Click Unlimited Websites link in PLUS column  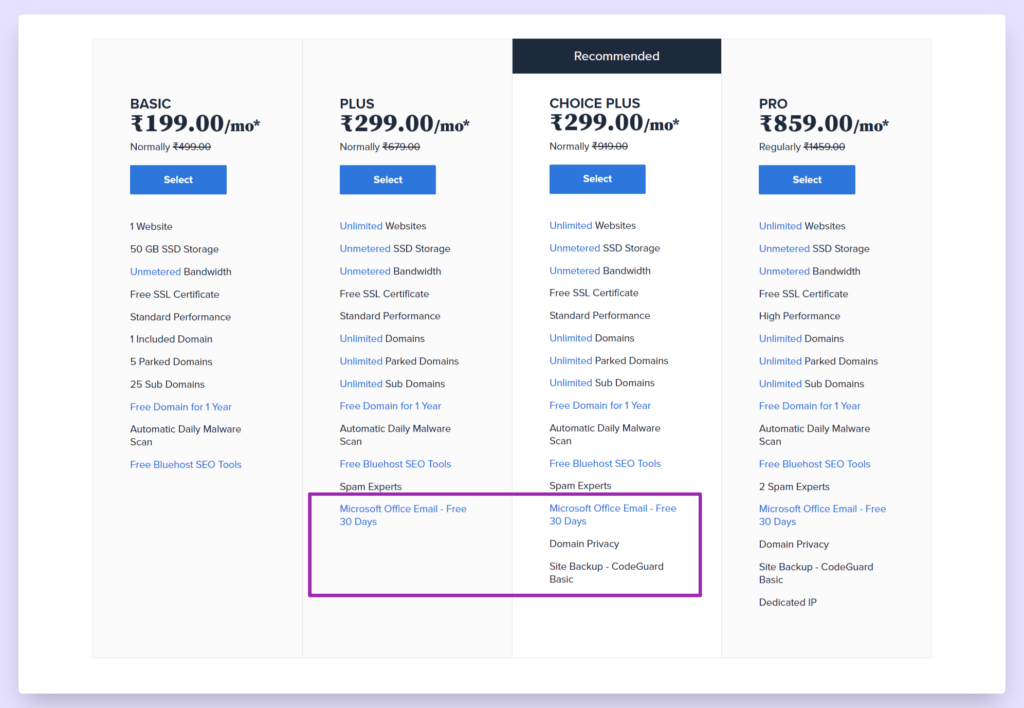(361, 226)
